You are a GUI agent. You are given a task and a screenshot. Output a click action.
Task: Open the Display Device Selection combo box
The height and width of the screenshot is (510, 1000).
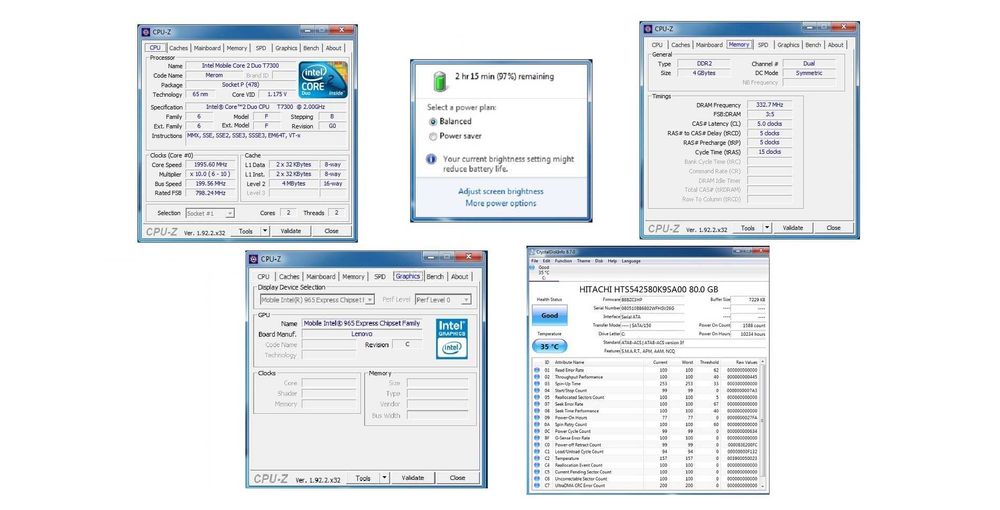point(317,300)
